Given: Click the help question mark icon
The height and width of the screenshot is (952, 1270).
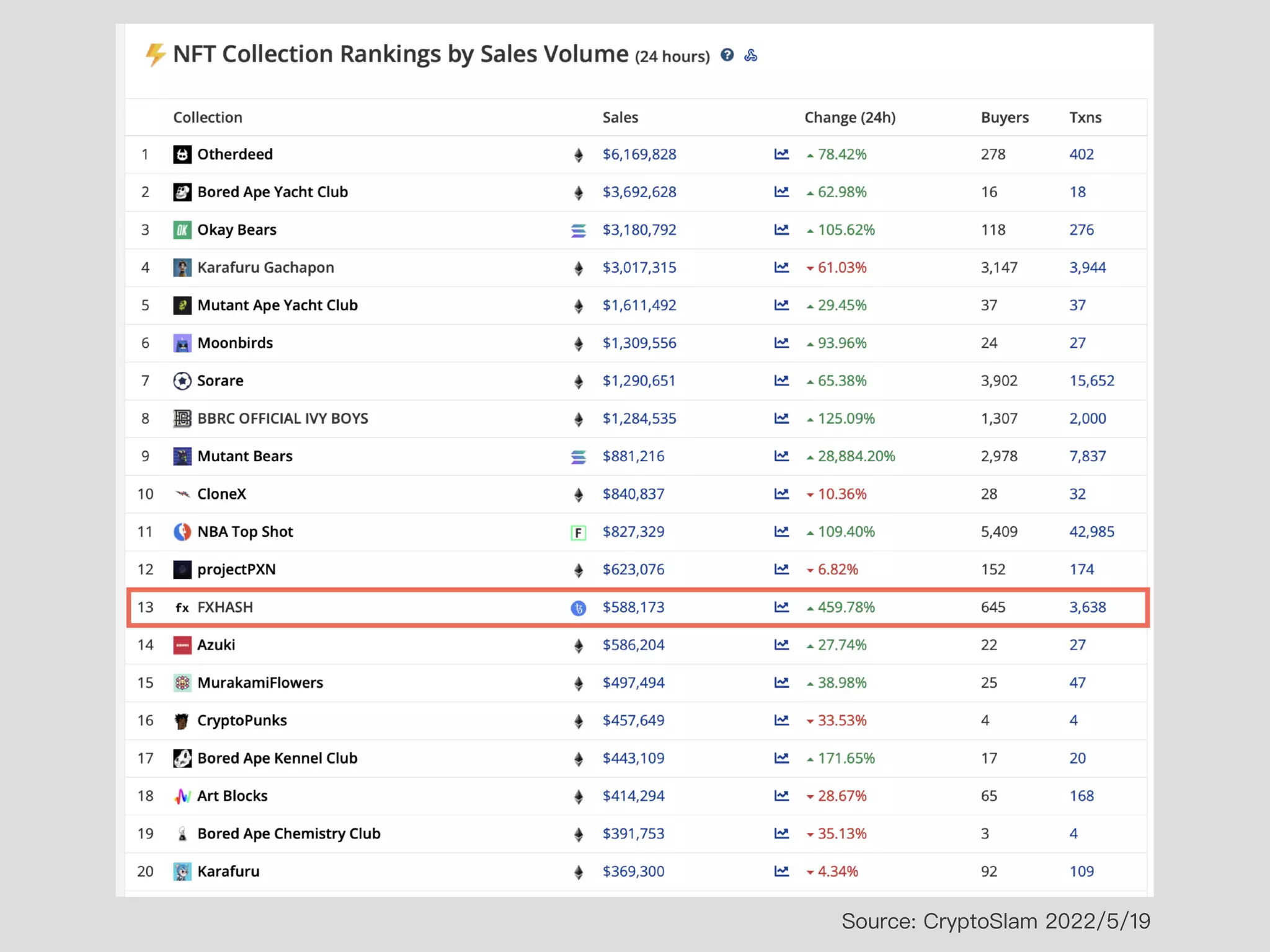Looking at the screenshot, I should (x=727, y=55).
